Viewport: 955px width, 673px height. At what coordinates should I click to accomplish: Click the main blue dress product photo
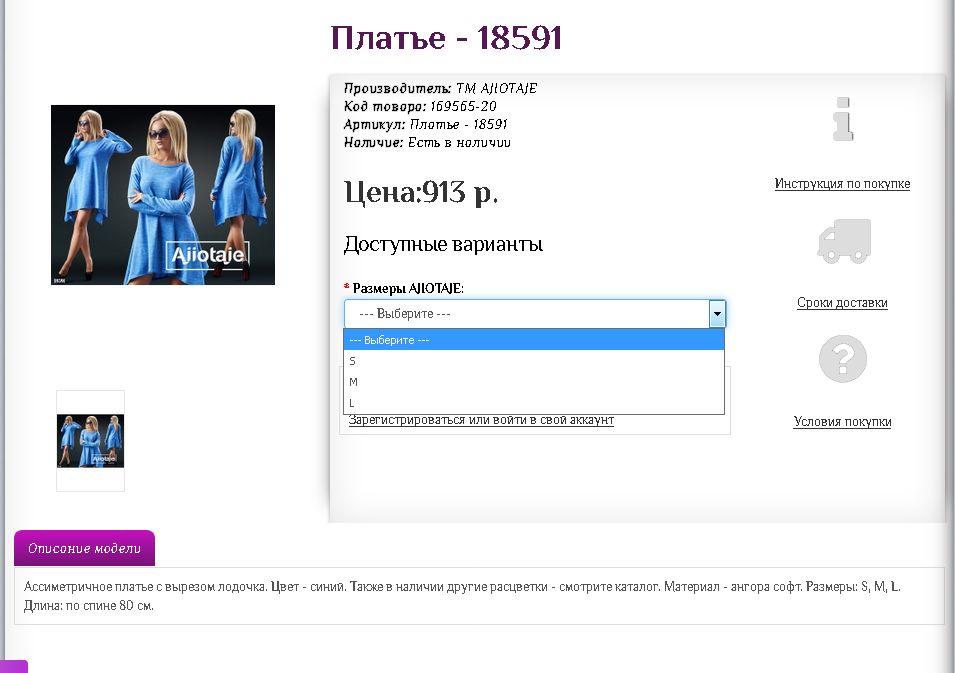tap(163, 195)
